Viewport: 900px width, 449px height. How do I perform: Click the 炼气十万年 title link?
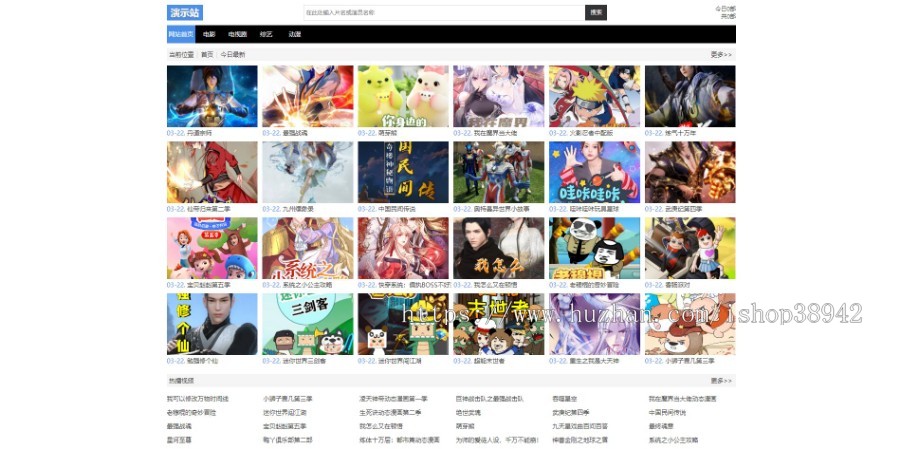point(681,133)
